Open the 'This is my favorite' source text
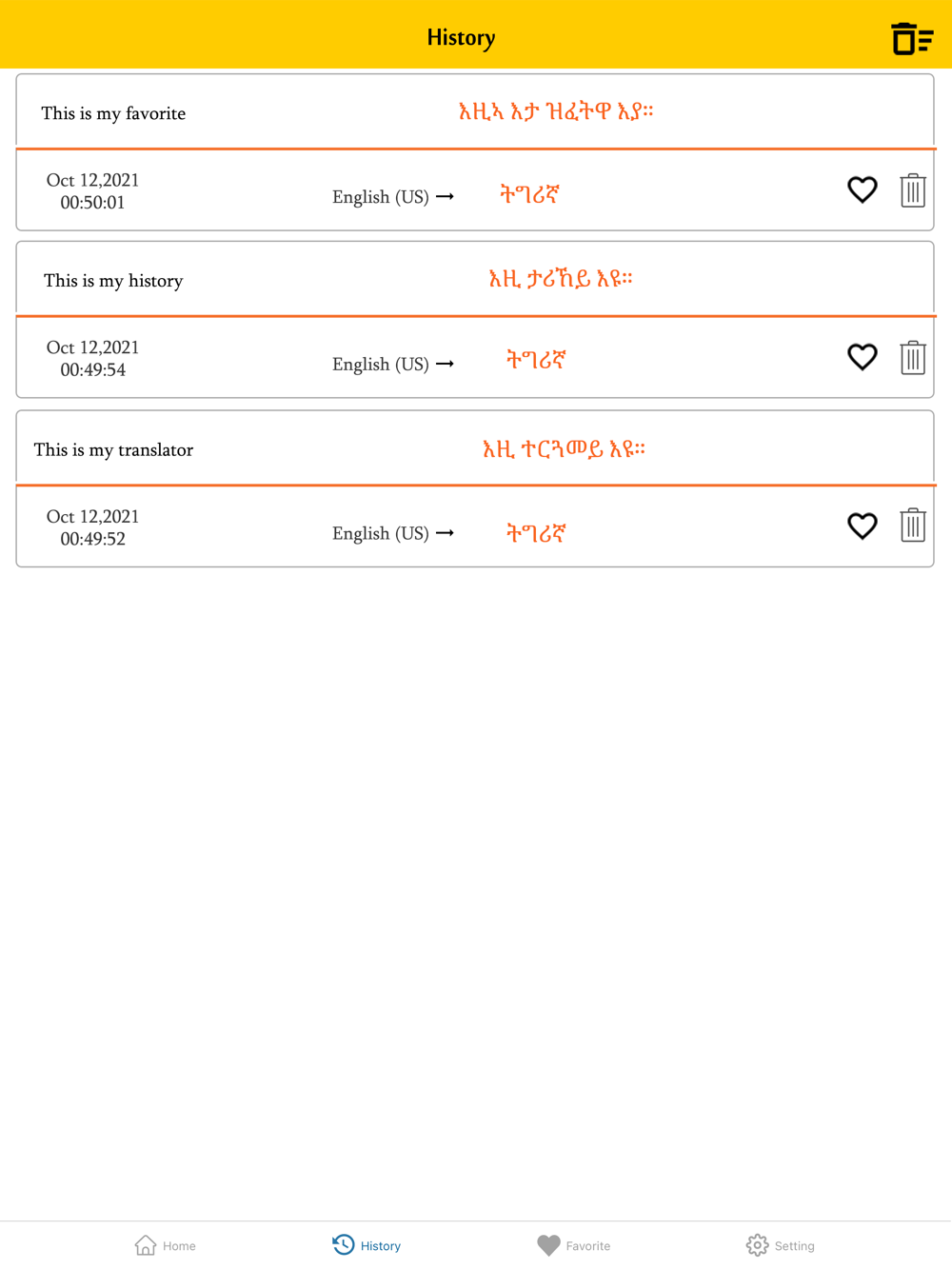Screen dimensions: 952x1270 pyautogui.click(x=113, y=113)
